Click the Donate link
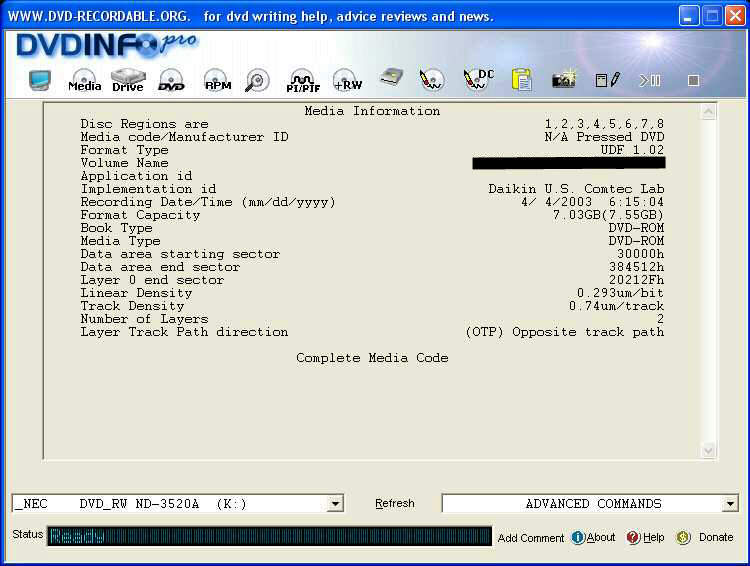This screenshot has width=750, height=566. point(716,537)
